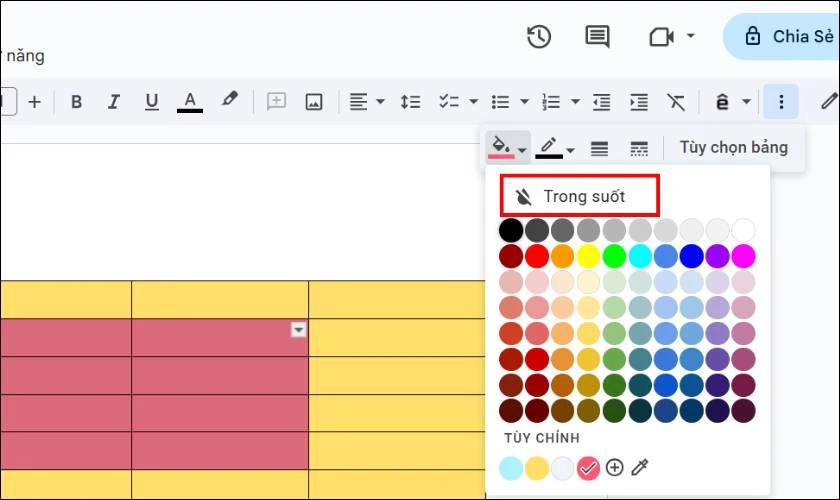
Task: Open Tùy chọn bảng table options
Action: tap(733, 147)
